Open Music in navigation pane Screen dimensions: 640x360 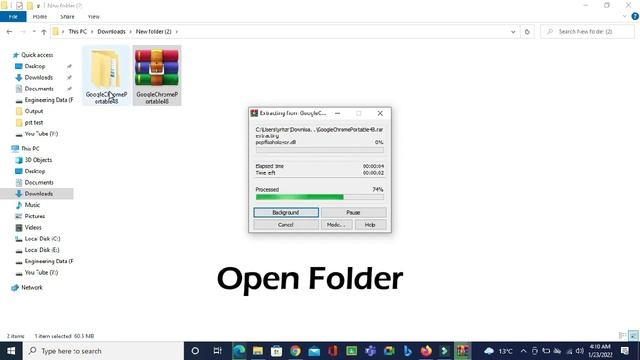(32, 205)
